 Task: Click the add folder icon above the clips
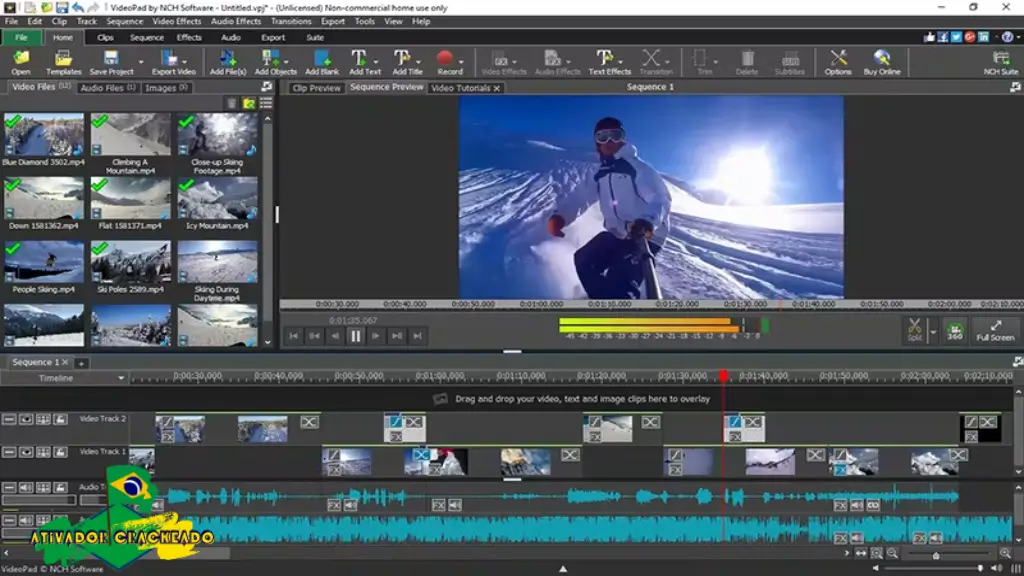click(x=249, y=103)
